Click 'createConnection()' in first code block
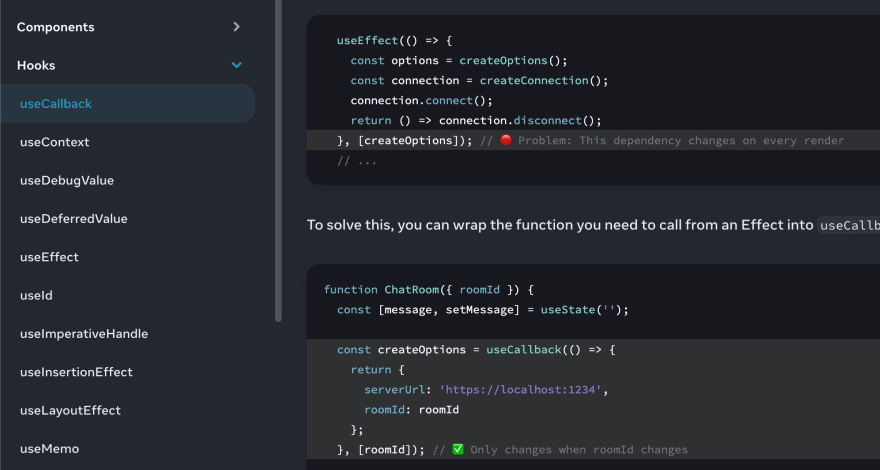The image size is (880, 470). pyautogui.click(x=540, y=80)
